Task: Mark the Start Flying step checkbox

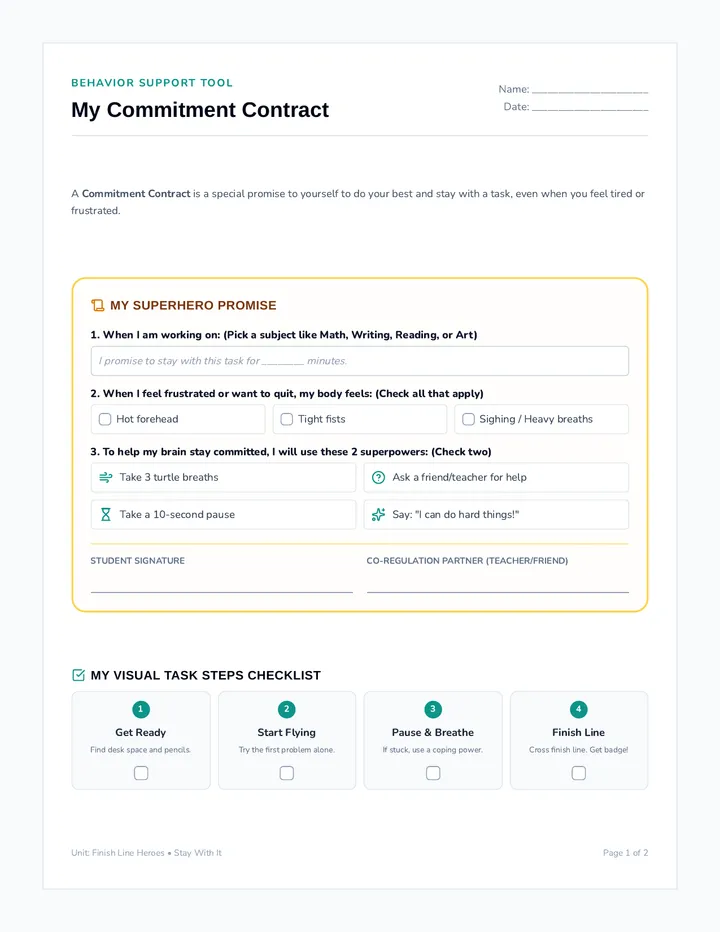Action: tap(287, 773)
